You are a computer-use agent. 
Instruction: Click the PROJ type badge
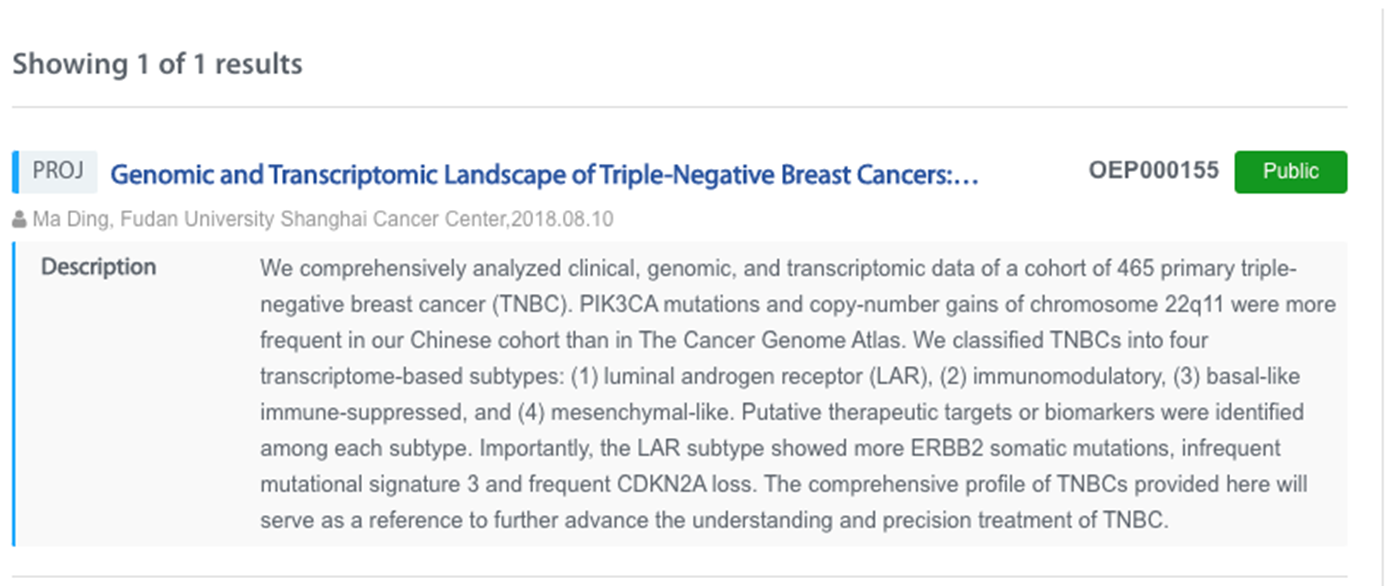(x=58, y=172)
